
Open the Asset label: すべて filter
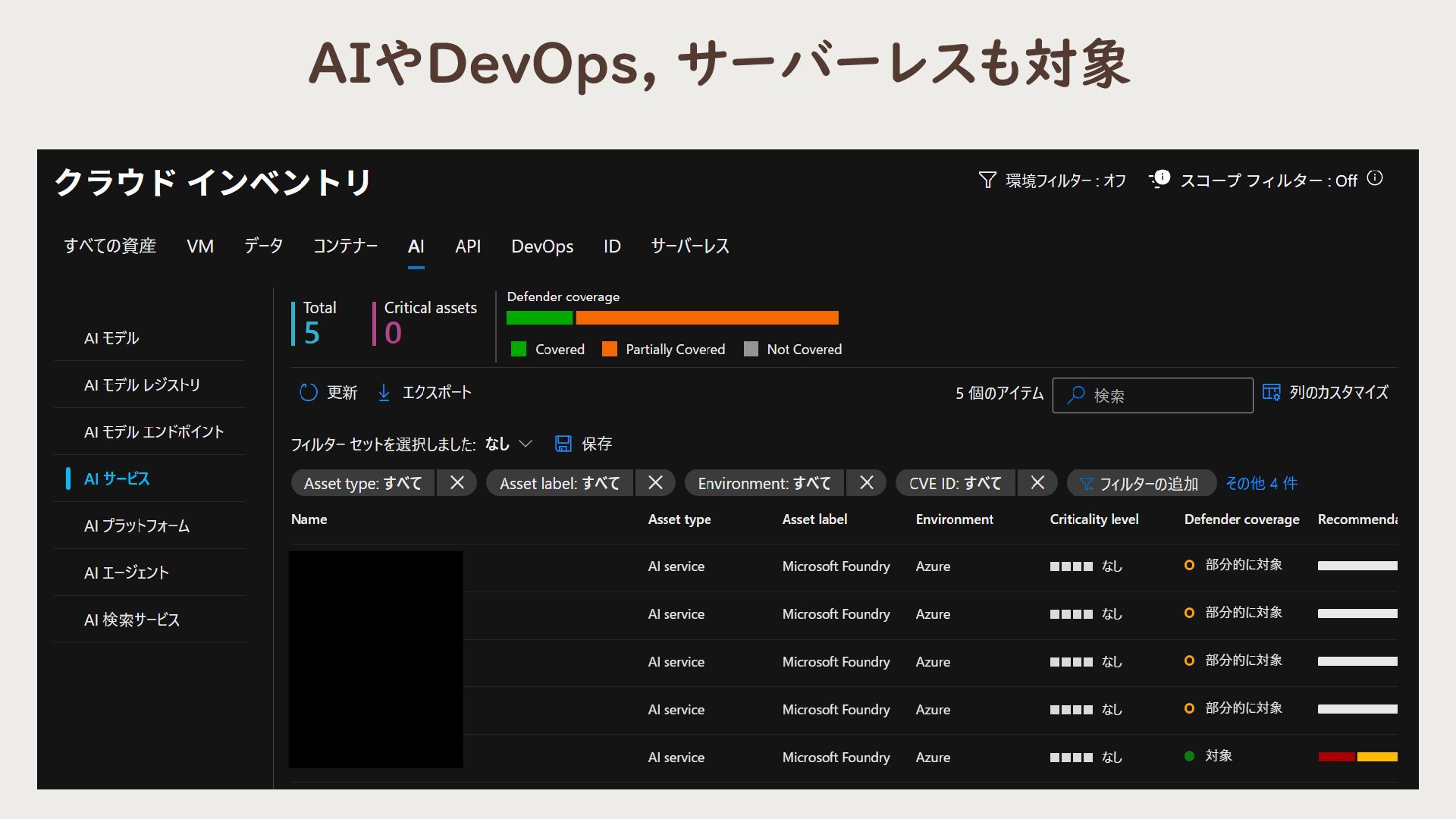[559, 483]
